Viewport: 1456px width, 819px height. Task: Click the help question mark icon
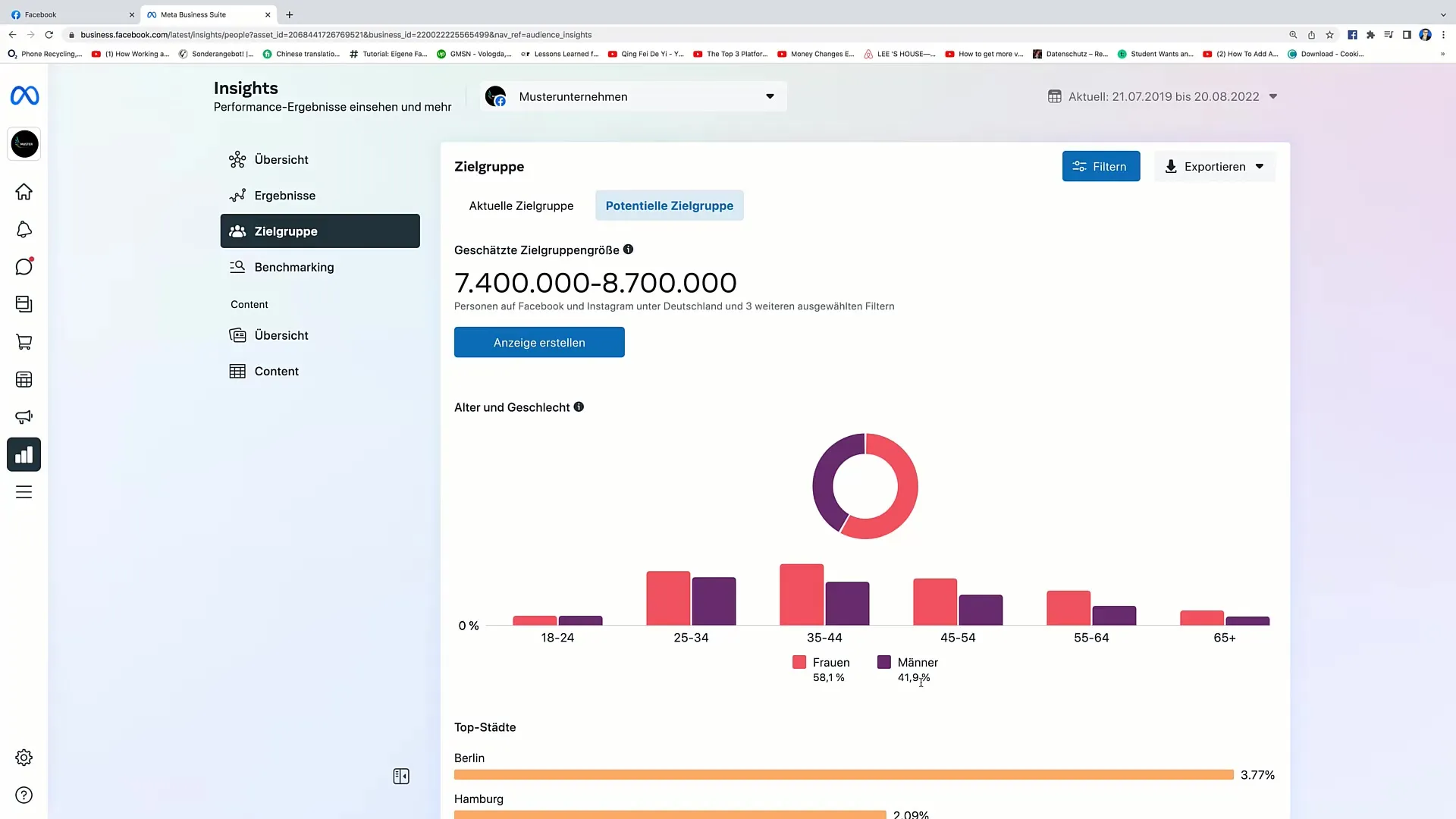[x=24, y=795]
